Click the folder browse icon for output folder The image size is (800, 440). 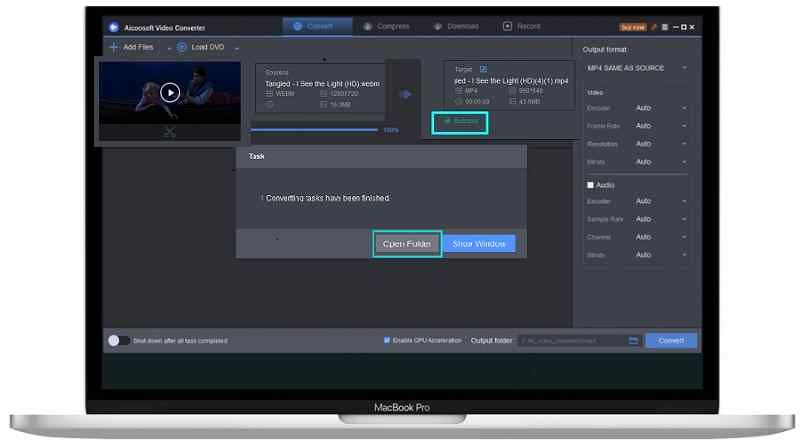[x=633, y=340]
